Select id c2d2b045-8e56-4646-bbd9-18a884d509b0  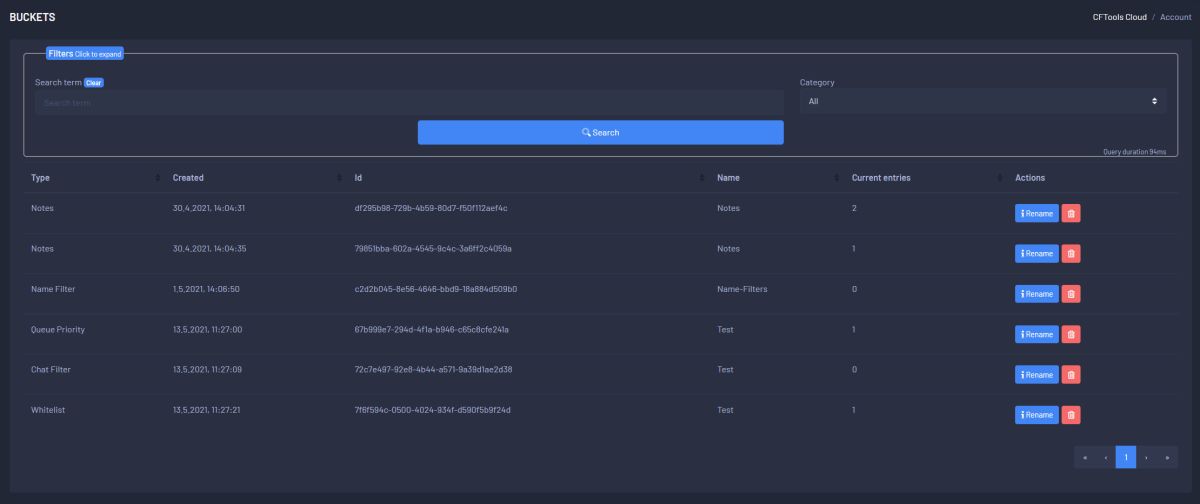click(x=435, y=289)
